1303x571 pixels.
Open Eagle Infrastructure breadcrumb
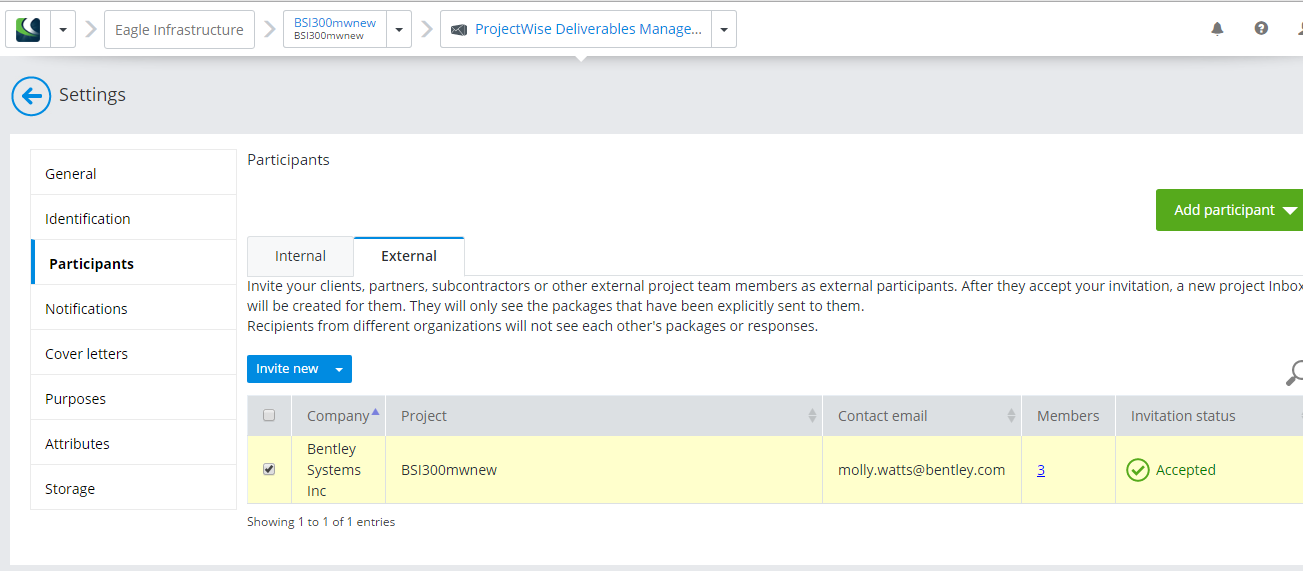coord(179,29)
